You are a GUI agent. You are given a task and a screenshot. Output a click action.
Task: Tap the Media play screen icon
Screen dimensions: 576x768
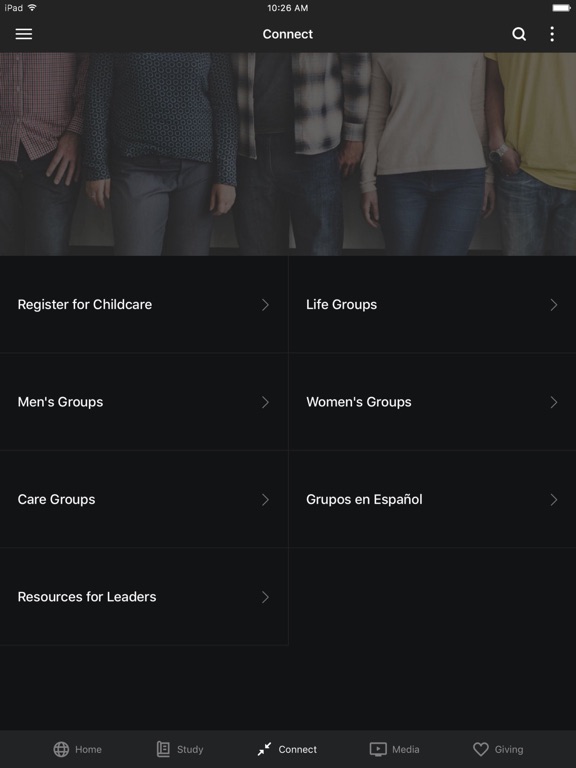[378, 749]
